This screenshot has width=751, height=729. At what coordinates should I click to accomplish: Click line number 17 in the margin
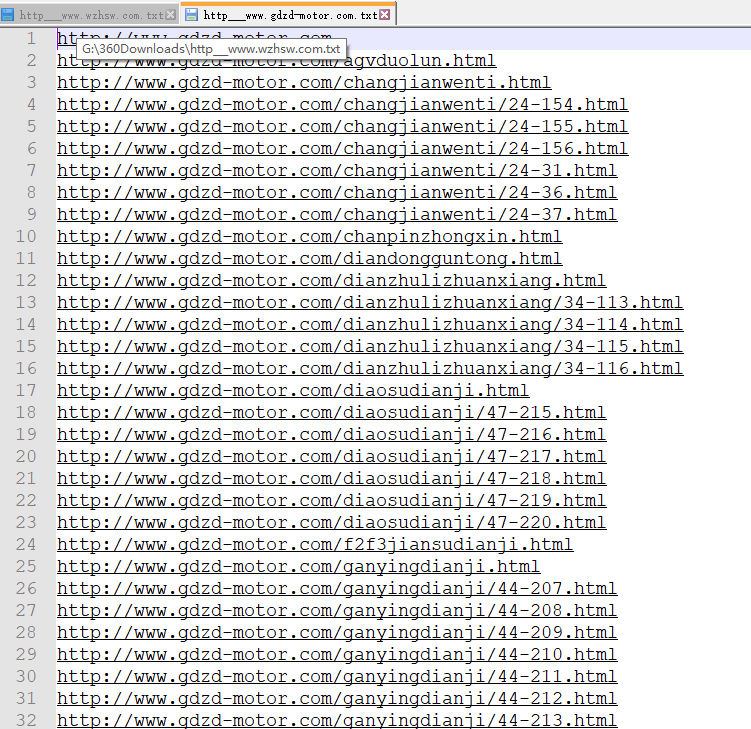coord(26,391)
